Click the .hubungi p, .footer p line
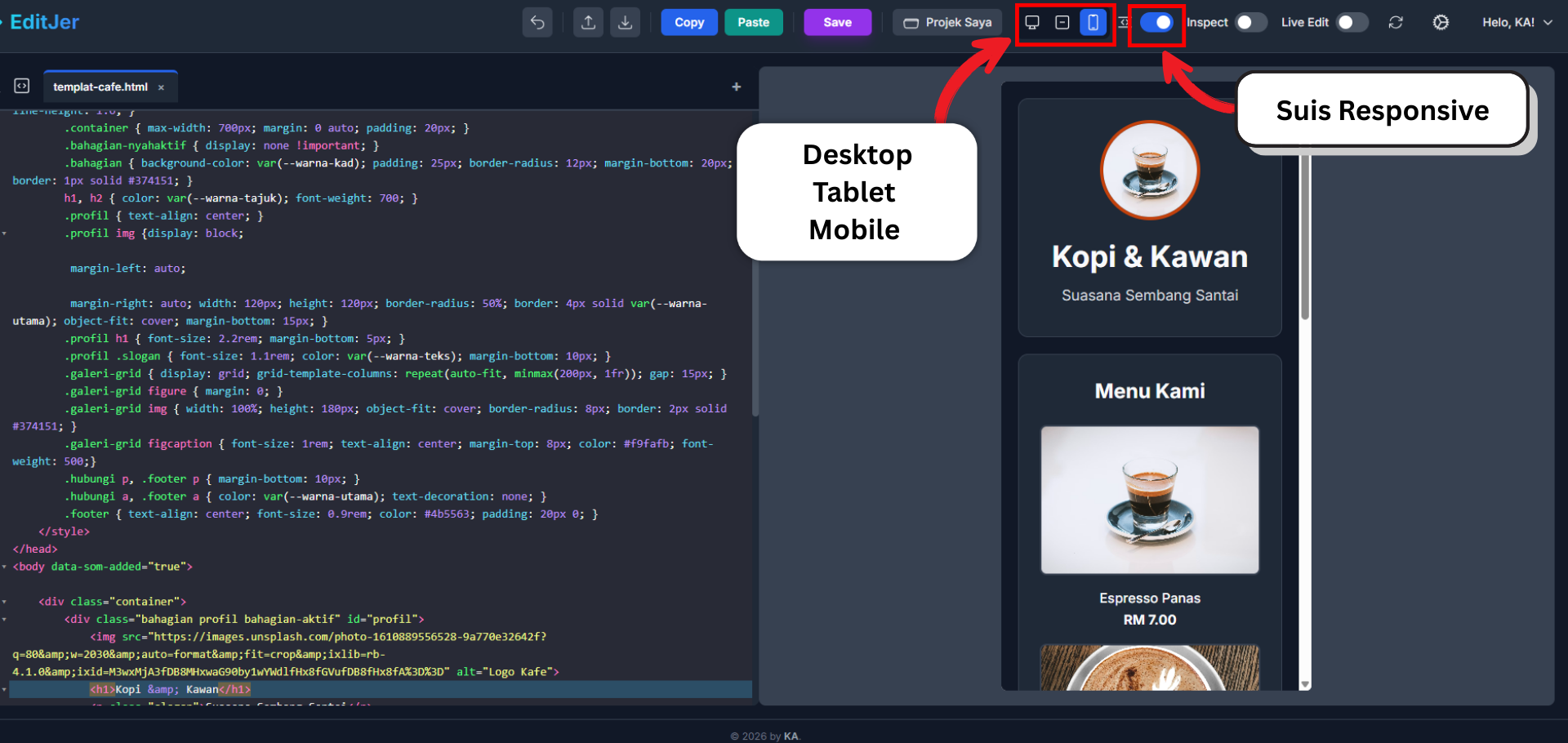 pyautogui.click(x=212, y=479)
